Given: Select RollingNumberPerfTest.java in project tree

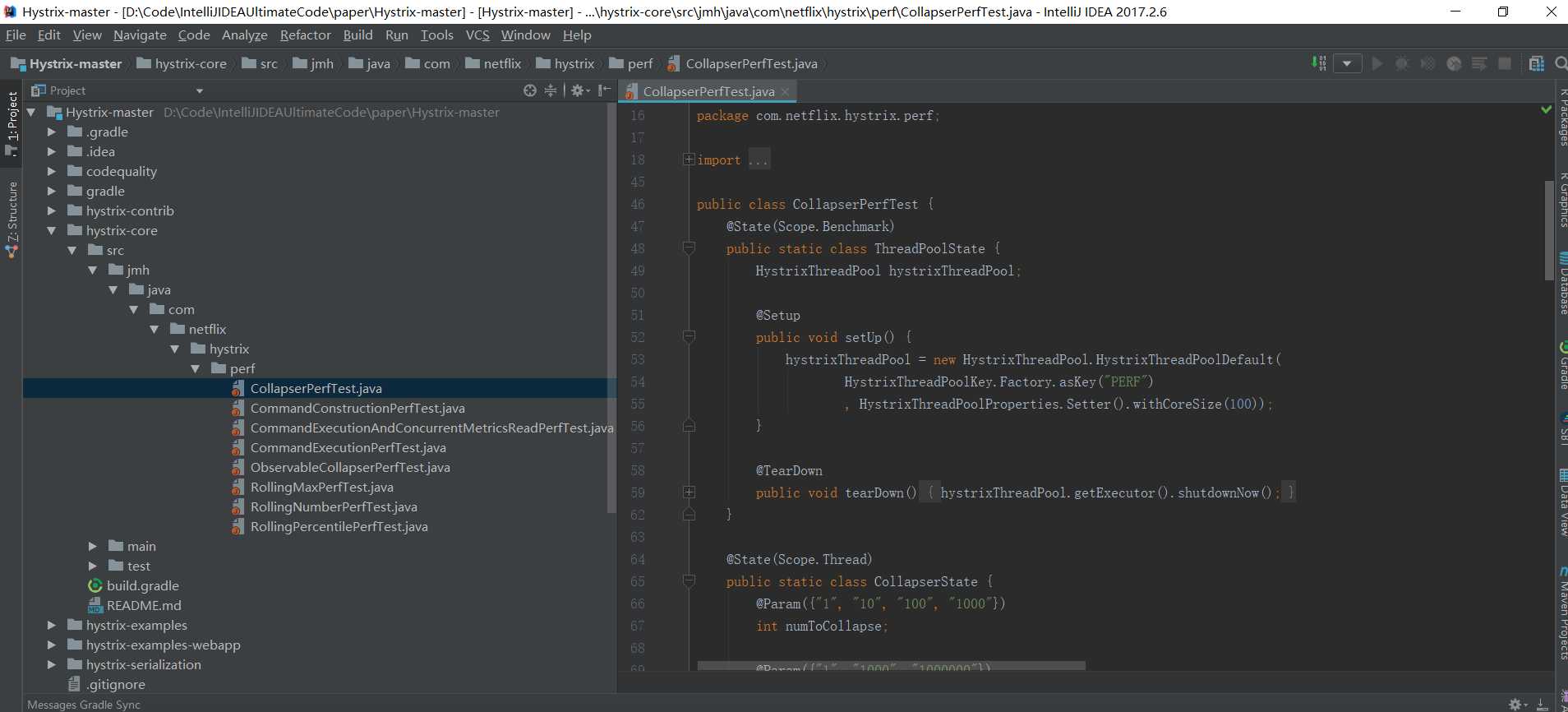Looking at the screenshot, I should click(334, 506).
